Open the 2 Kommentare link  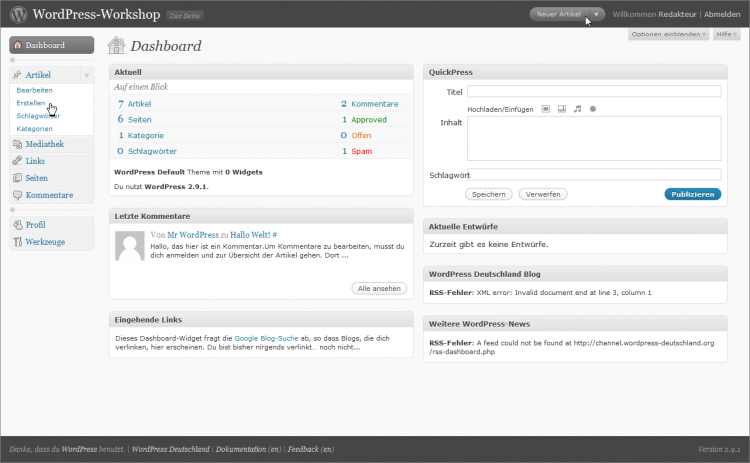click(369, 104)
